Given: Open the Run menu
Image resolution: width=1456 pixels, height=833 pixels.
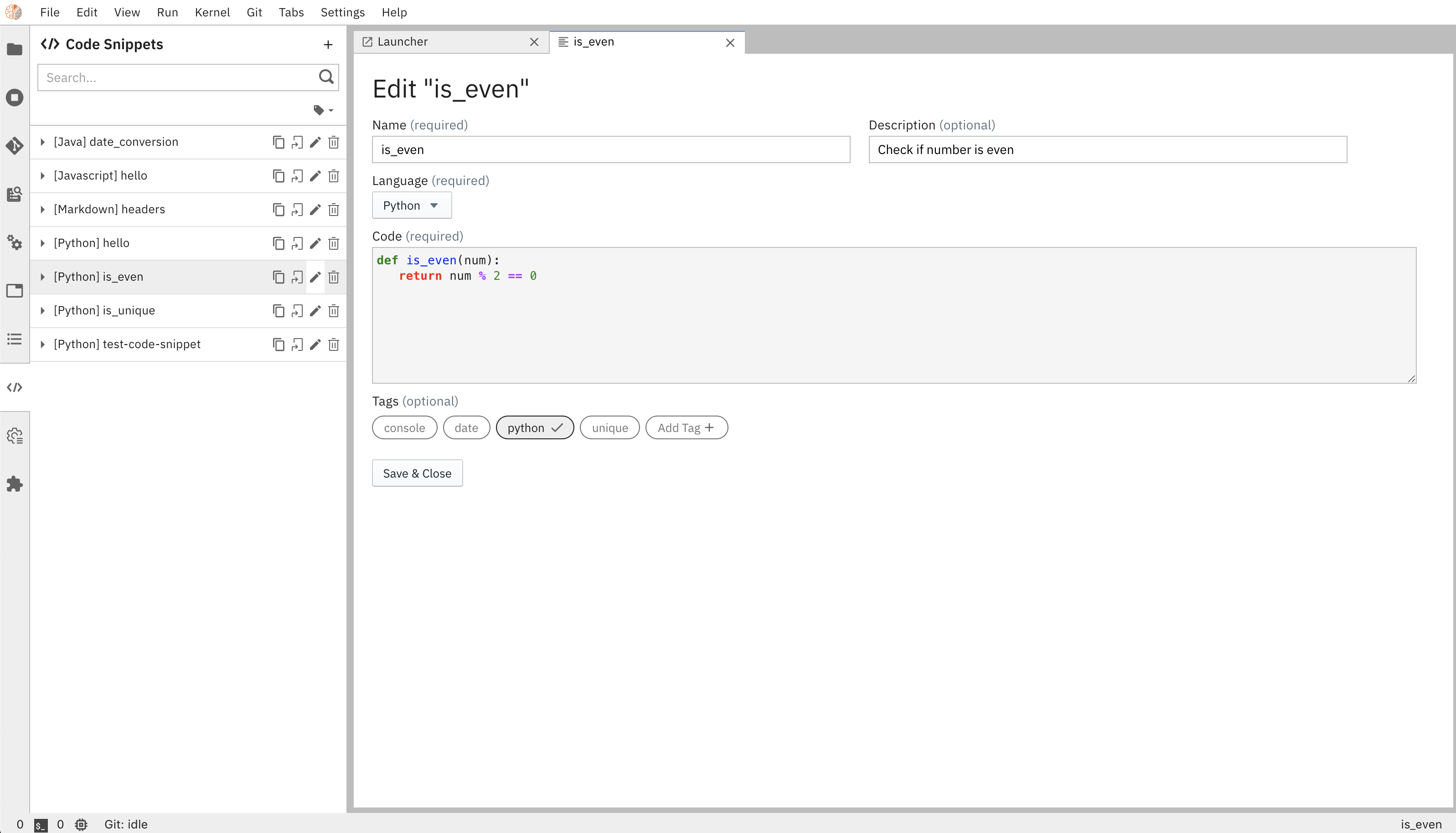Looking at the screenshot, I should pyautogui.click(x=167, y=12).
